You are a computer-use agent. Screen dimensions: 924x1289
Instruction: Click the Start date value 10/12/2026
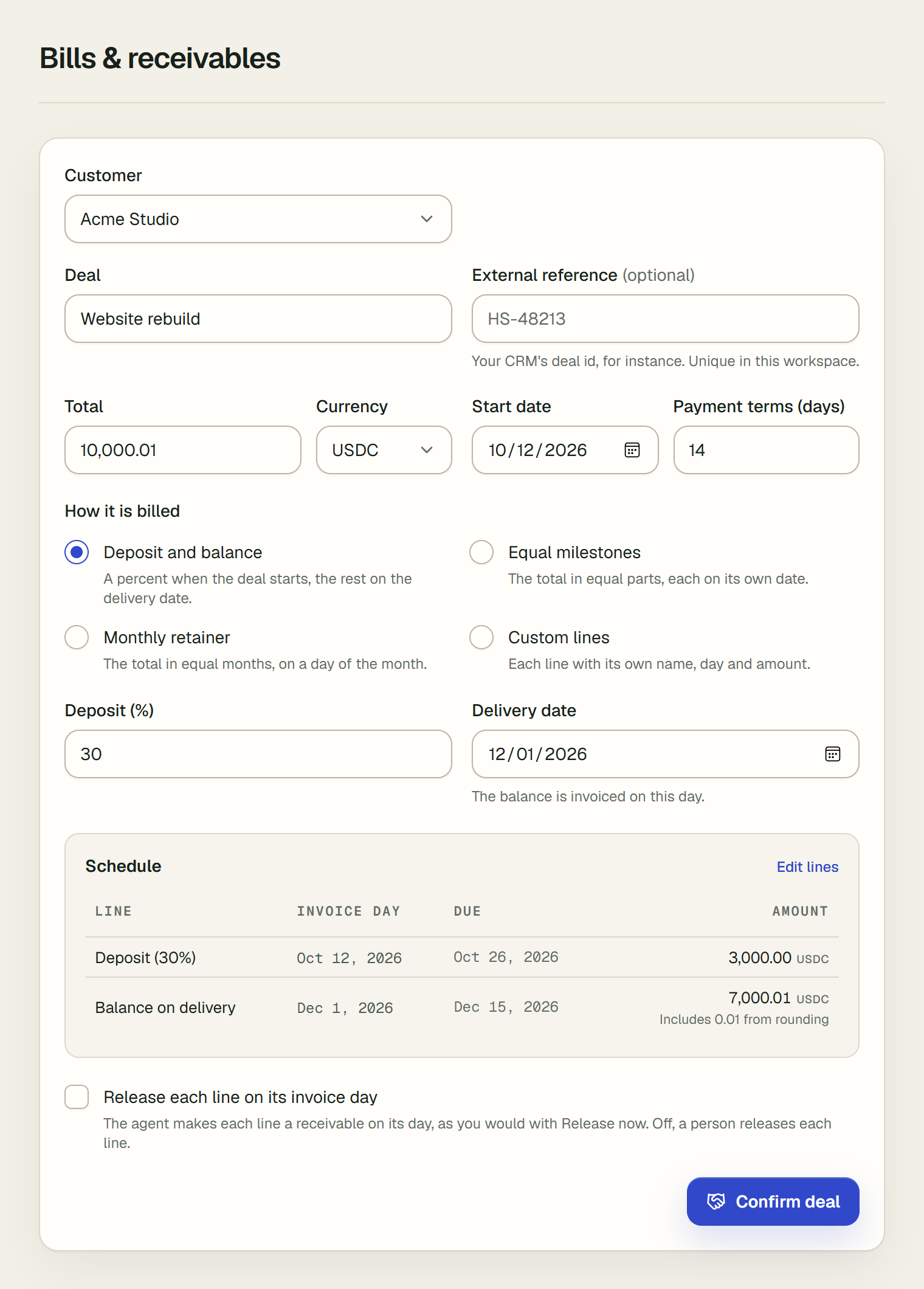(538, 450)
